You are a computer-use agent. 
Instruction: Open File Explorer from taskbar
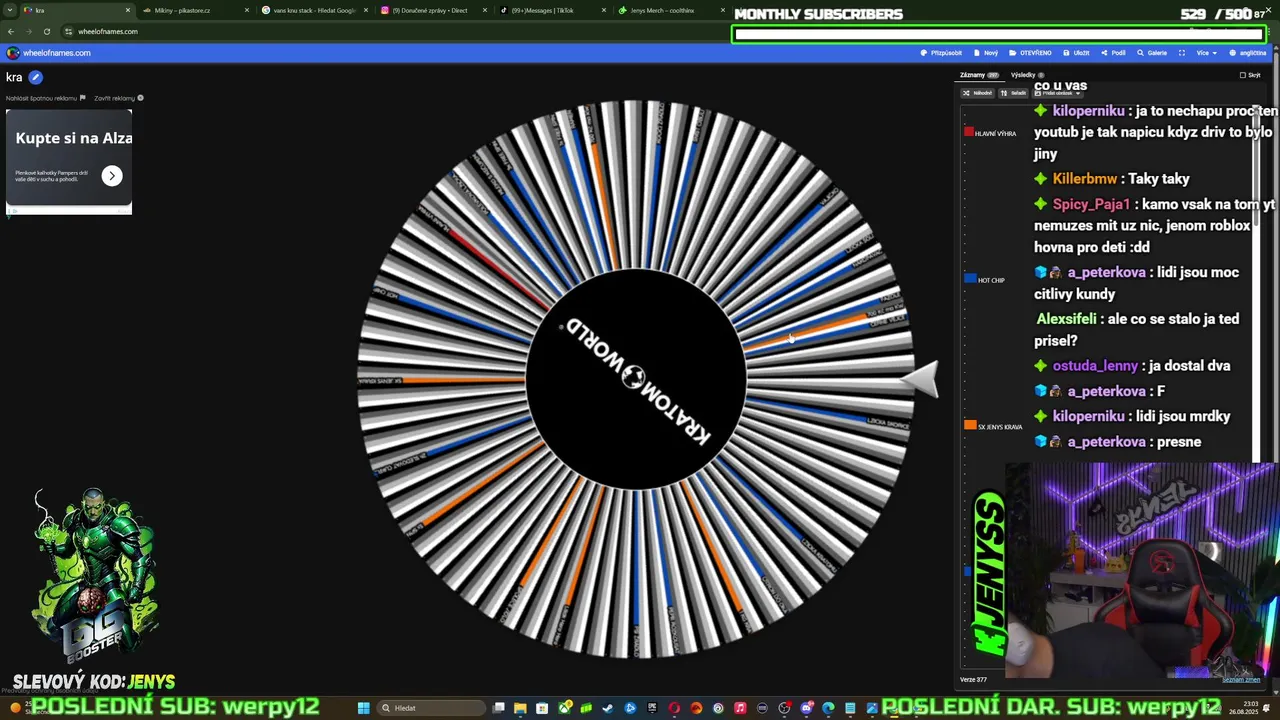520,708
